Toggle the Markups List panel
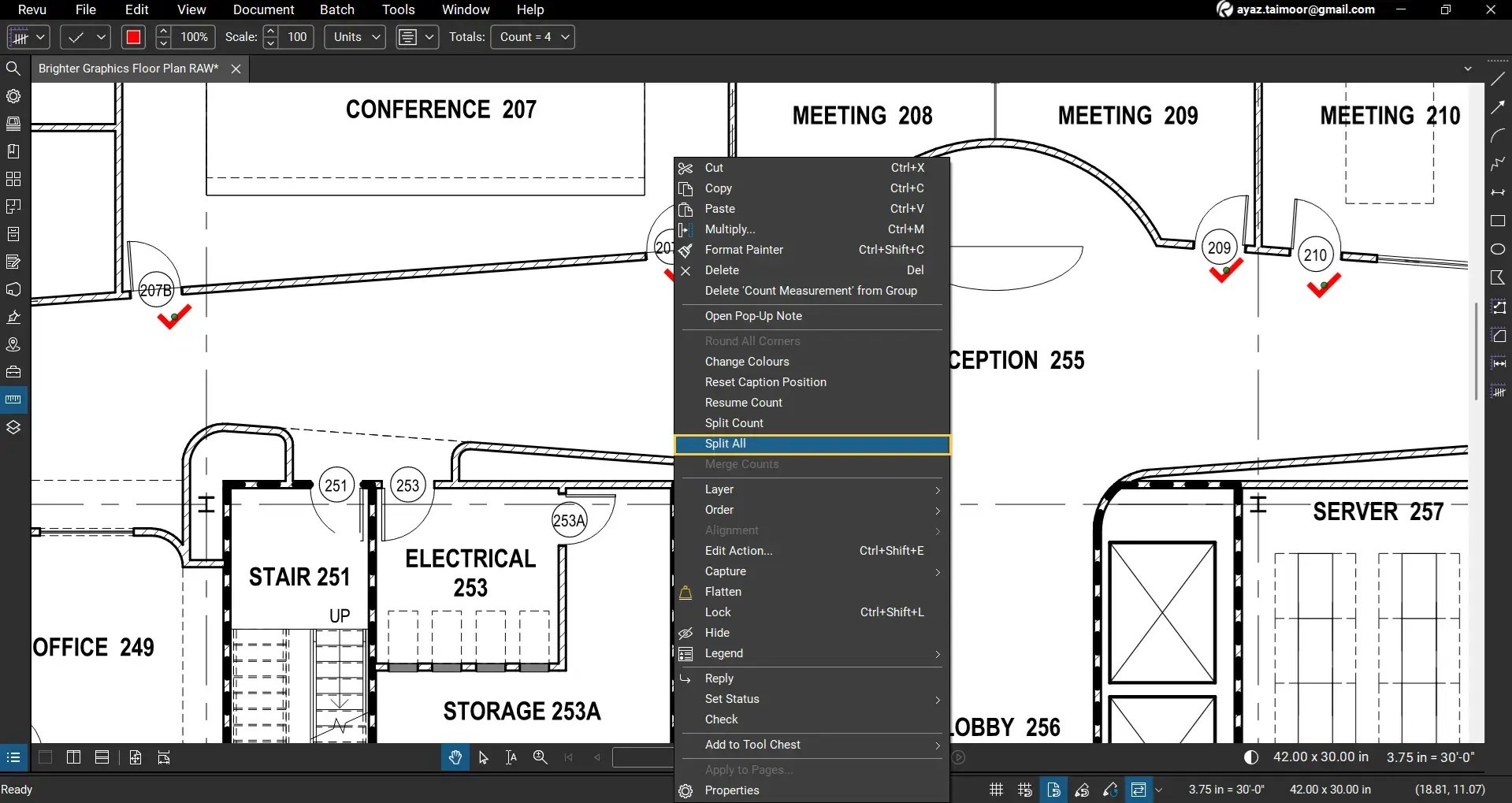Viewport: 1512px width, 803px height. [x=13, y=757]
